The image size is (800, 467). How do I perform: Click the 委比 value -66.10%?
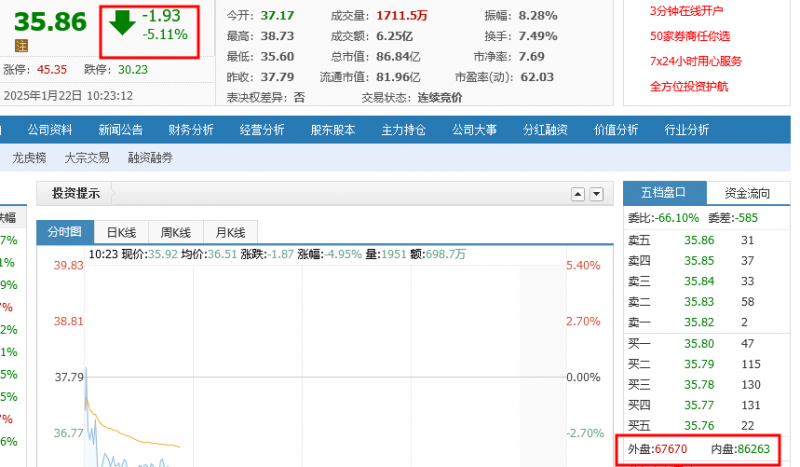(x=677, y=218)
